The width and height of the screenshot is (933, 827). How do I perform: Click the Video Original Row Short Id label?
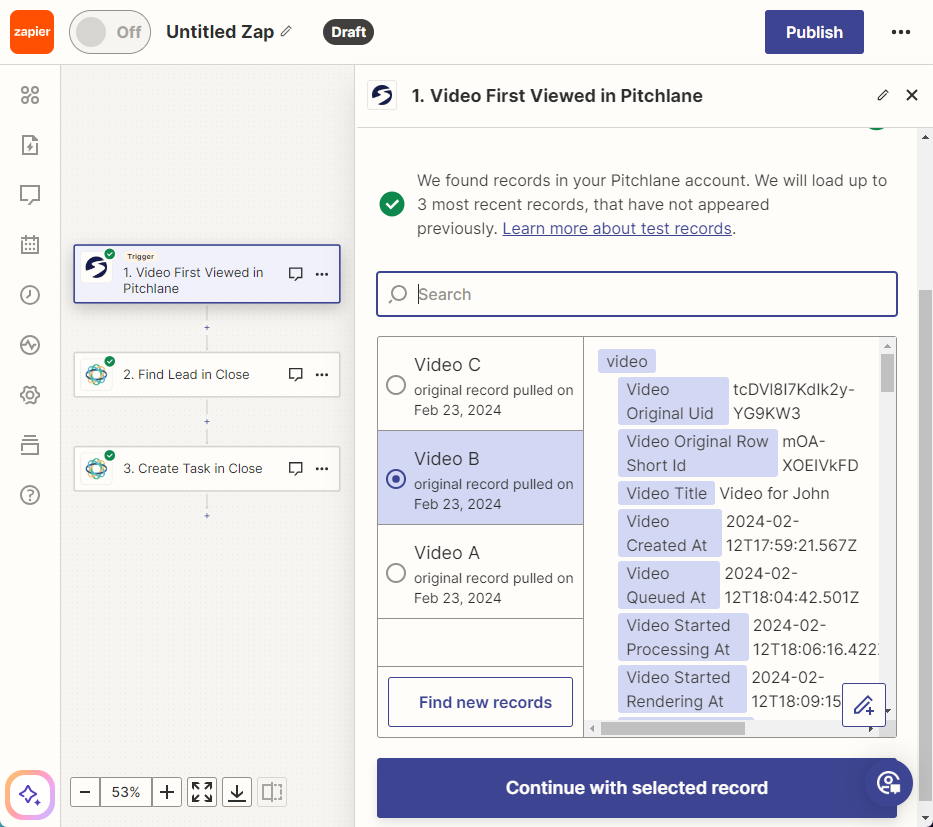pos(697,453)
